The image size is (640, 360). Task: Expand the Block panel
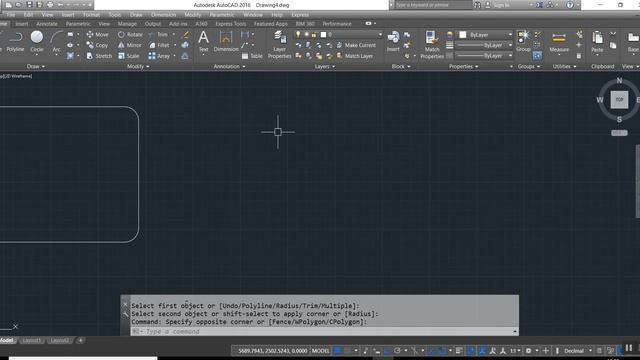tap(401, 66)
